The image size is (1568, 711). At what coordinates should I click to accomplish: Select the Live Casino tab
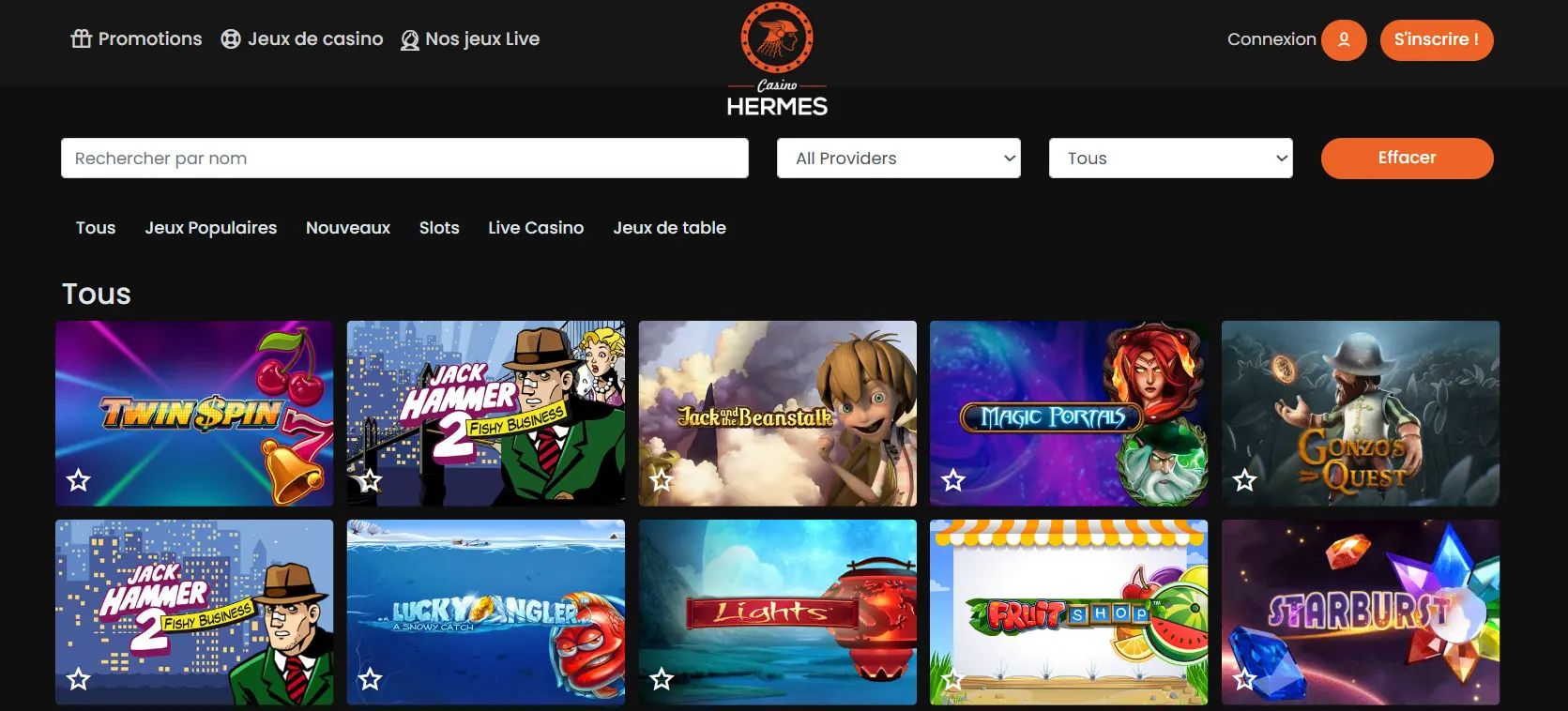pos(536,228)
